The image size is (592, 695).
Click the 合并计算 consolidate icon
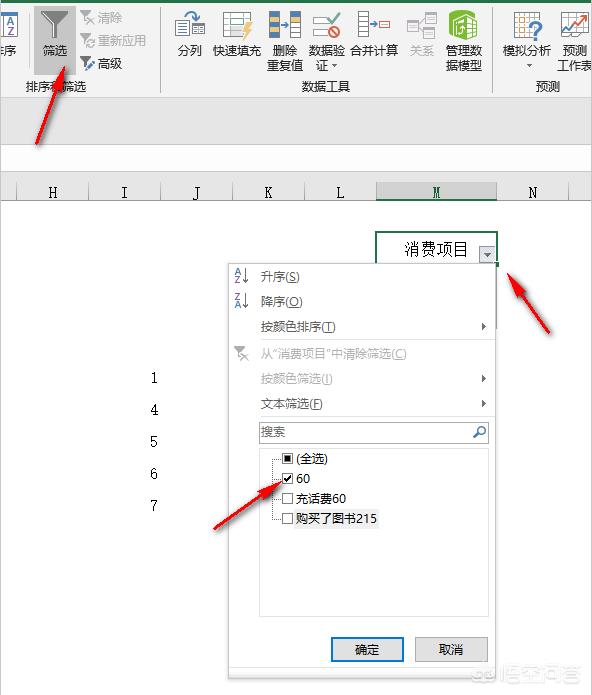point(374,24)
